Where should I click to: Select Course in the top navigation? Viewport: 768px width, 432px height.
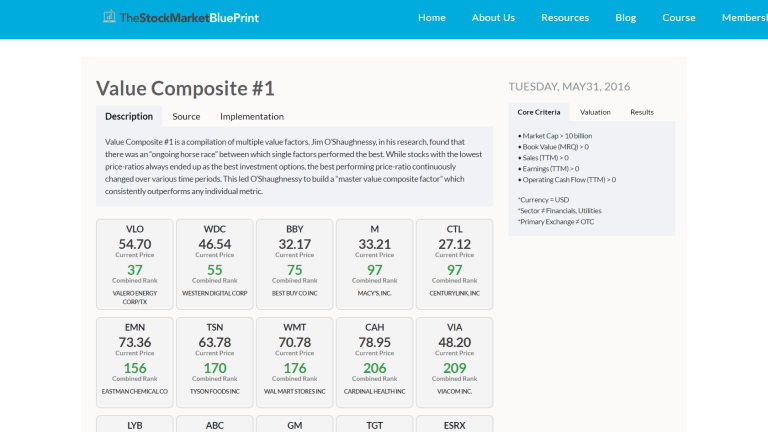pos(679,18)
